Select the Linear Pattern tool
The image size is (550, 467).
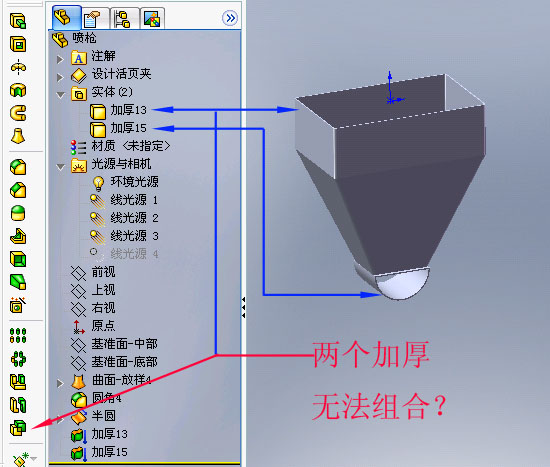click(18, 336)
